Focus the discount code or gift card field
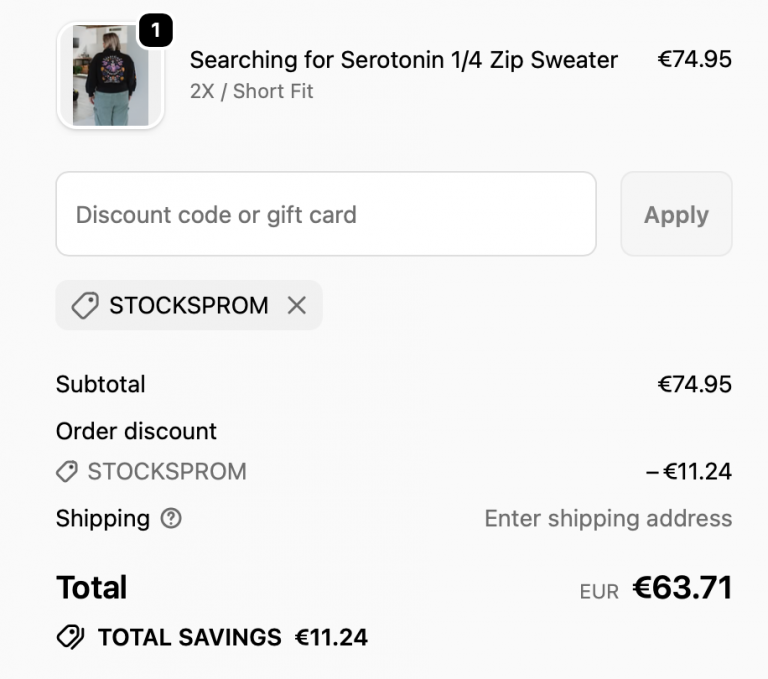Image resolution: width=768 pixels, height=679 pixels. coord(326,214)
